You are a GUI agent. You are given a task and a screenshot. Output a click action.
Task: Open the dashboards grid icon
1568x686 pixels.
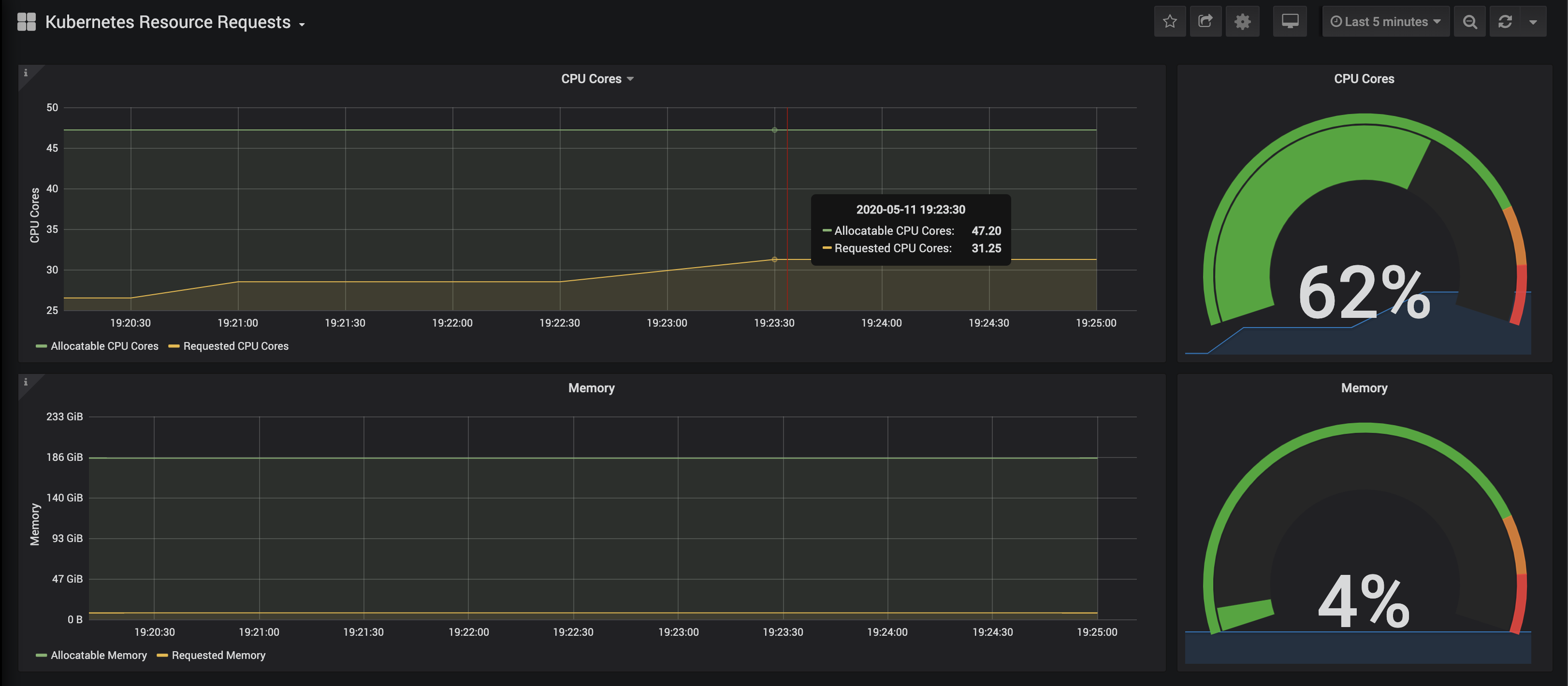[26, 22]
